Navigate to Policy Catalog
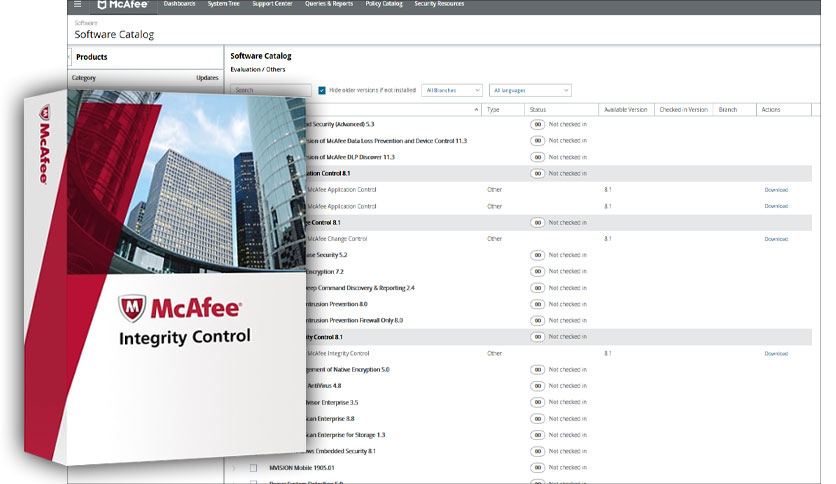 point(384,4)
